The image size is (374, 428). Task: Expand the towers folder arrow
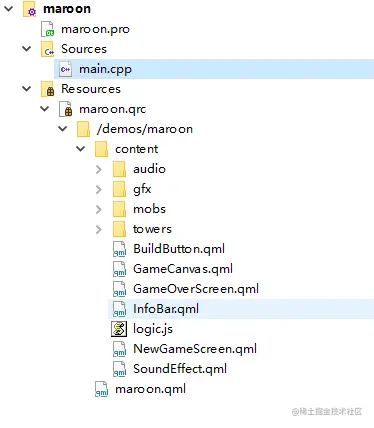click(99, 229)
